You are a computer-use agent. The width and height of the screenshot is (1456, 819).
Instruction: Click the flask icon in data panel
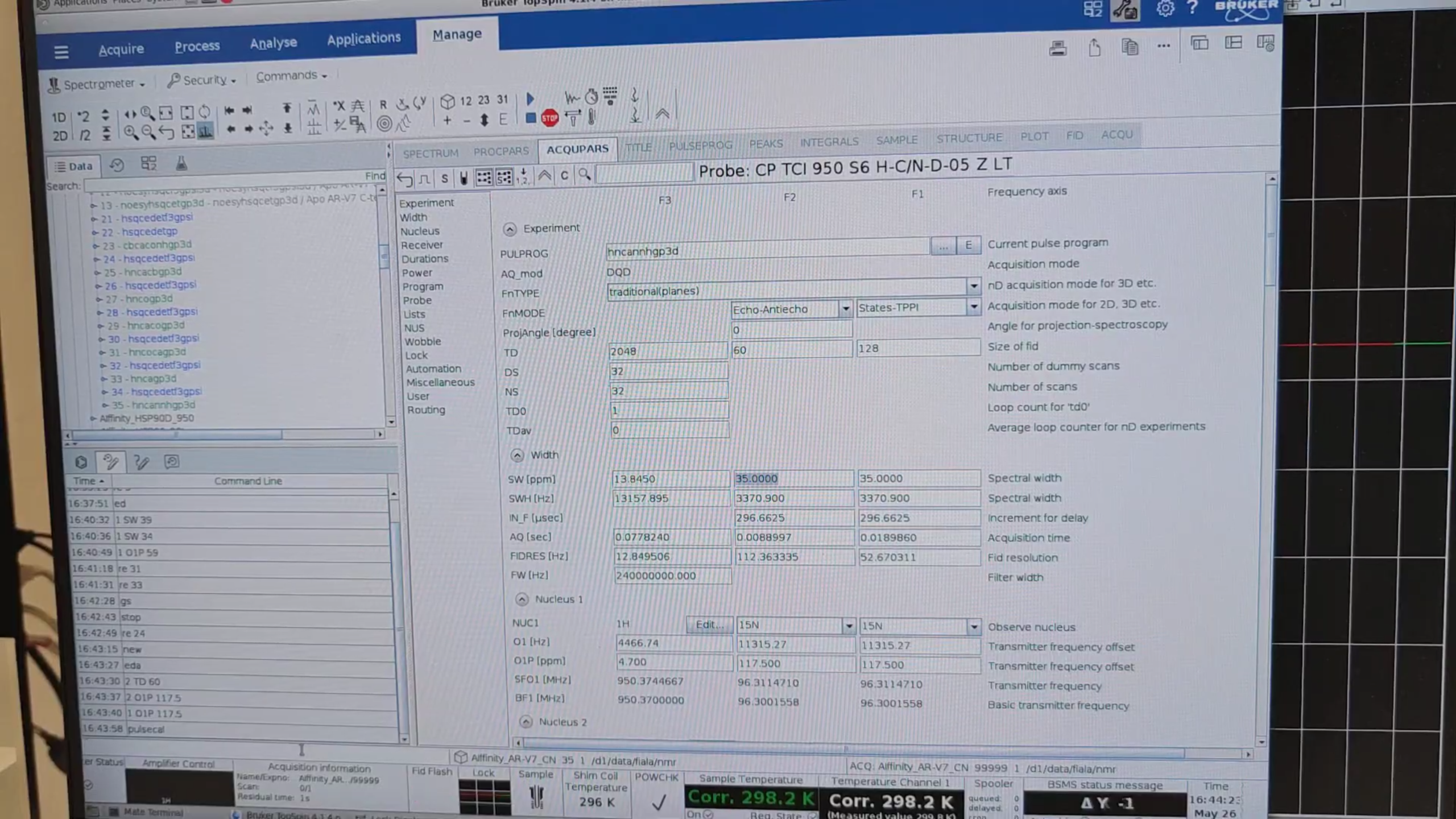181,164
